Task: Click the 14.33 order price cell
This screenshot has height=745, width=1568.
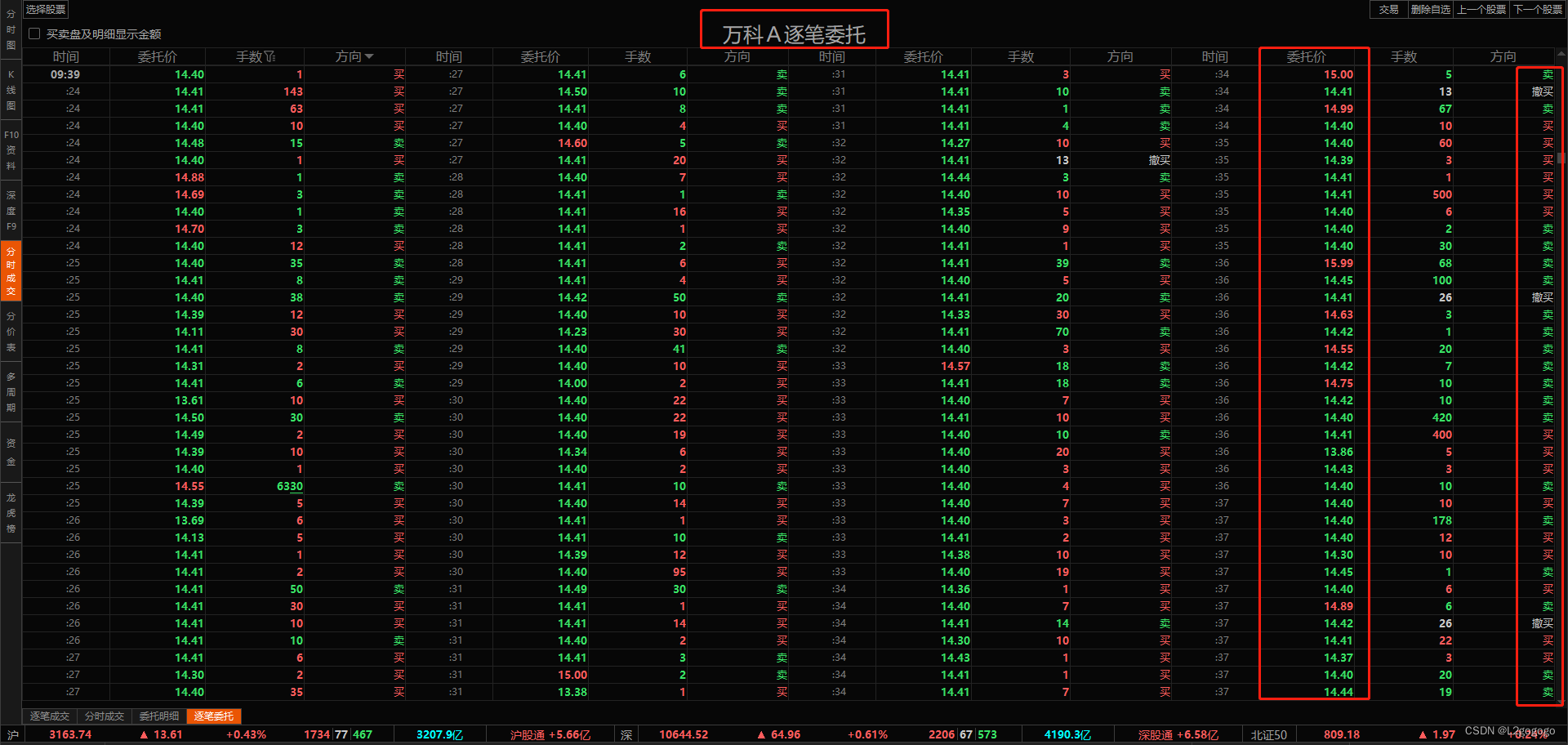Action: point(955,315)
